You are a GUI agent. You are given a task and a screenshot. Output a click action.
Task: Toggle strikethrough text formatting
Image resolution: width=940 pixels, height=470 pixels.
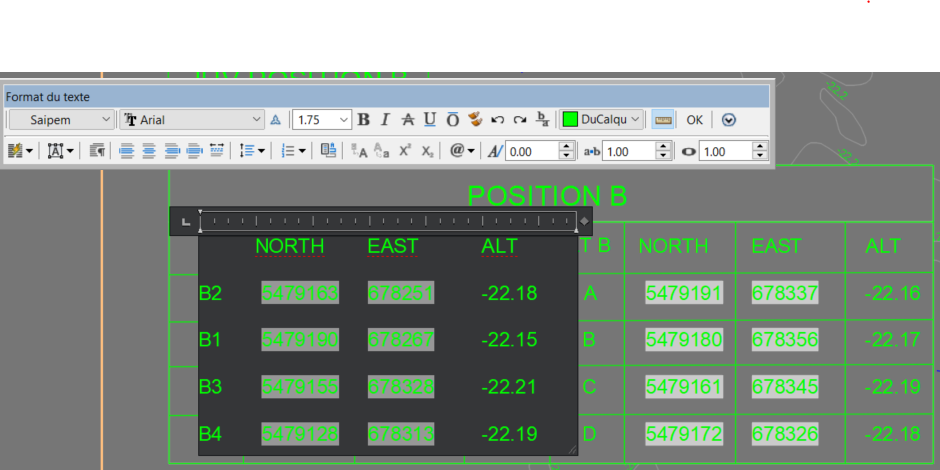(x=408, y=120)
